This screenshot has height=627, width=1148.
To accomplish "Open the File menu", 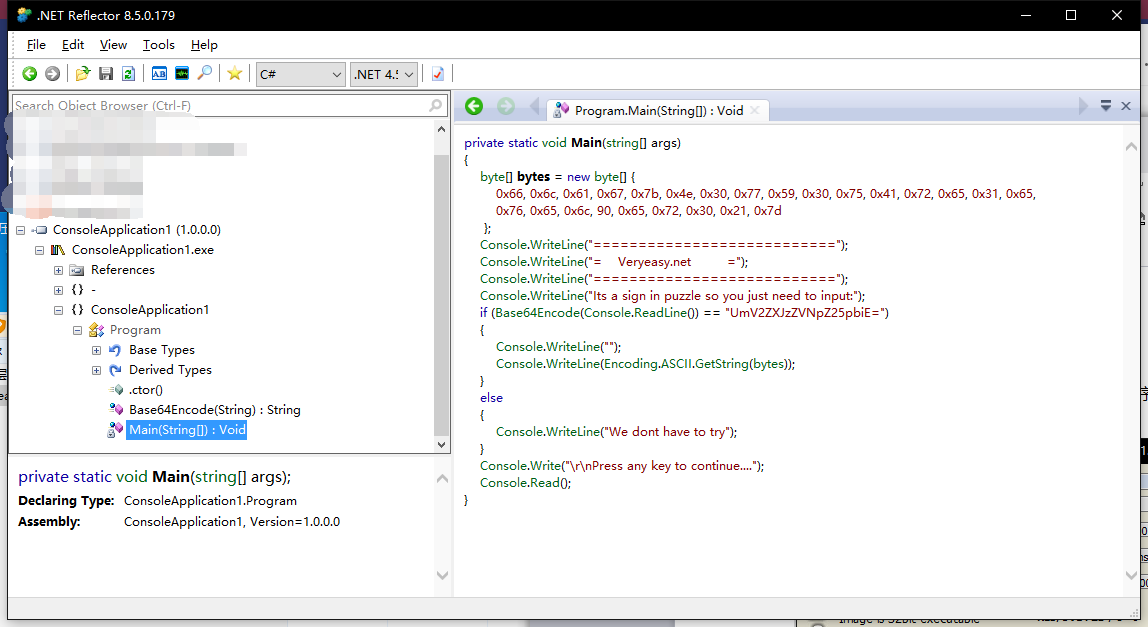I will pyautogui.click(x=36, y=45).
